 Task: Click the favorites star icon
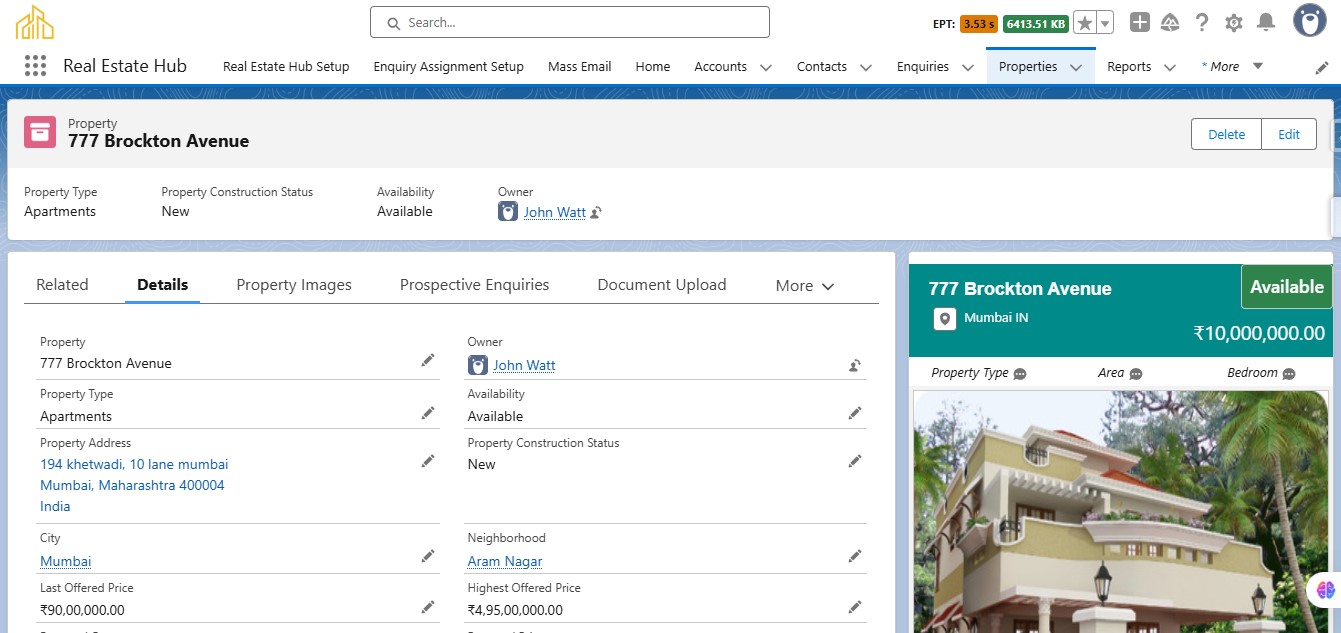click(1084, 23)
